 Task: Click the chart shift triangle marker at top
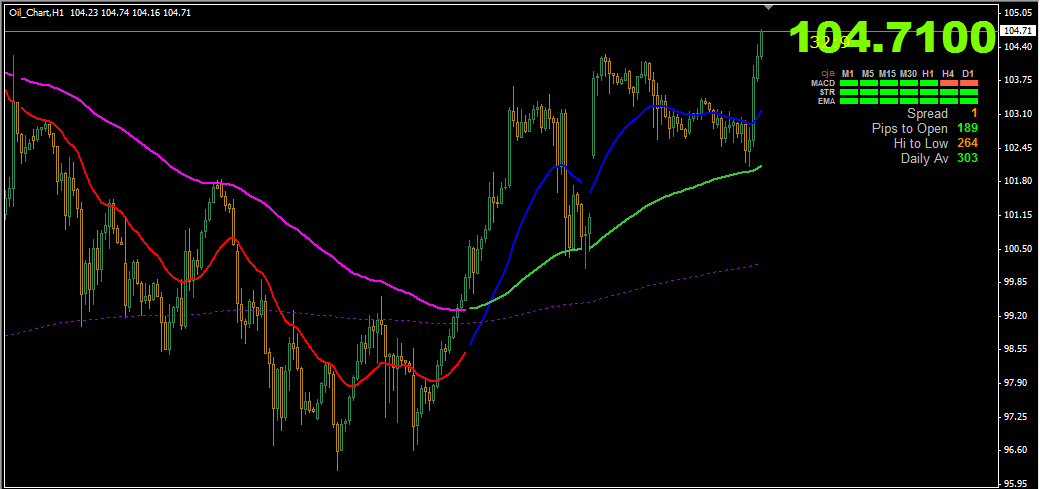pos(768,8)
